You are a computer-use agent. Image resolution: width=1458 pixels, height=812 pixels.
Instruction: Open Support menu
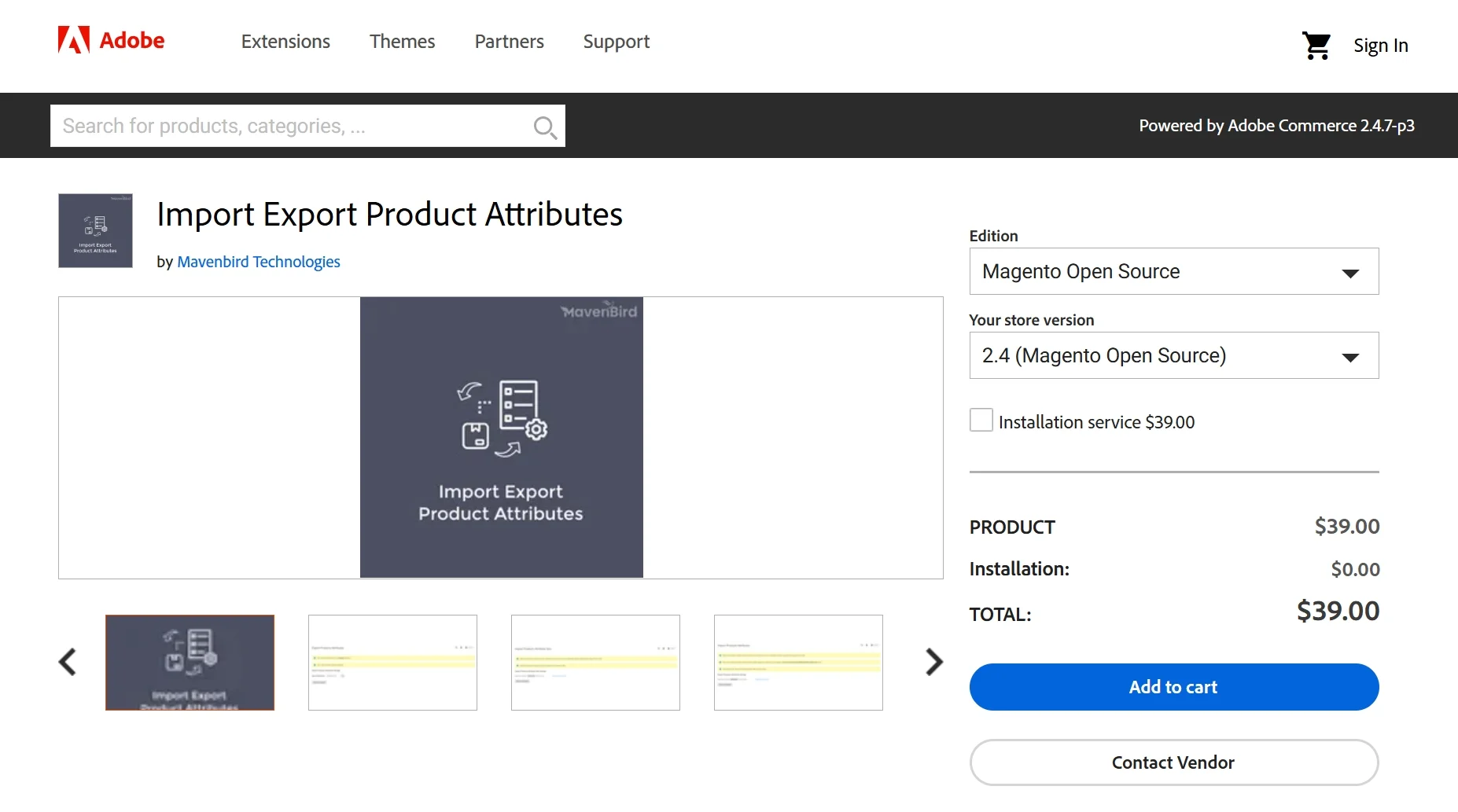(x=616, y=42)
